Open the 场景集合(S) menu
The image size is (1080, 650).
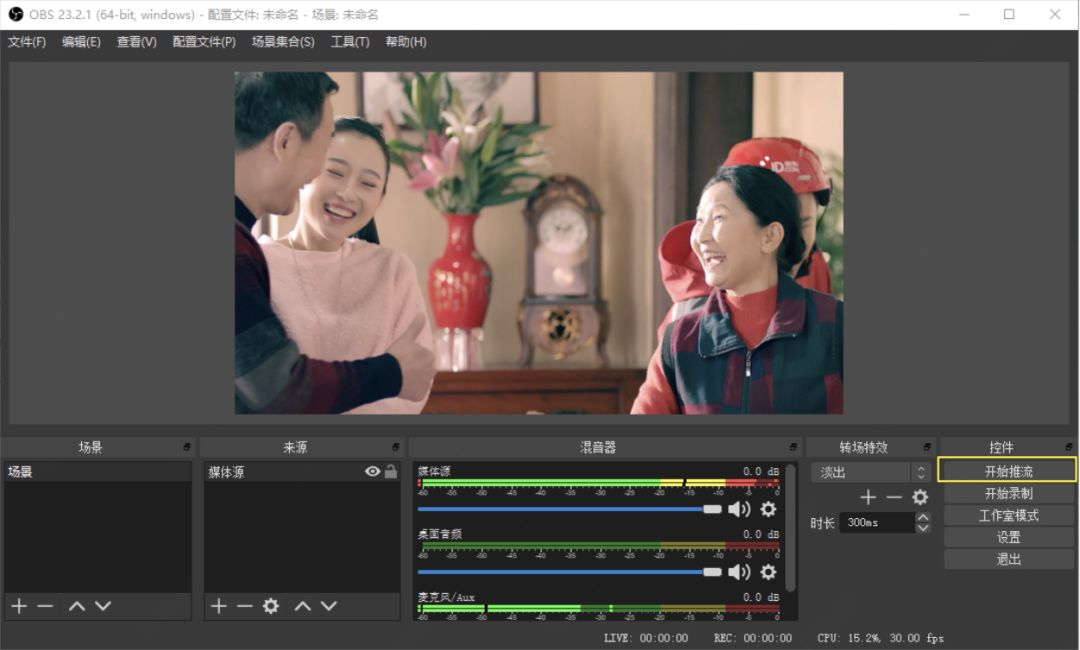pyautogui.click(x=283, y=42)
